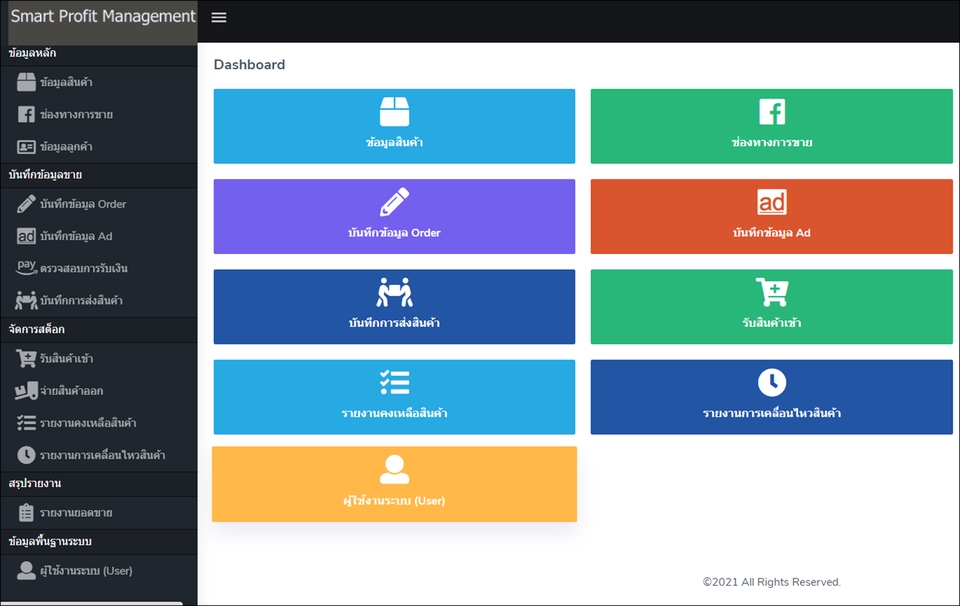
Task: Click the จัดการสต็อก section header in sidebar
Action: [37, 329]
